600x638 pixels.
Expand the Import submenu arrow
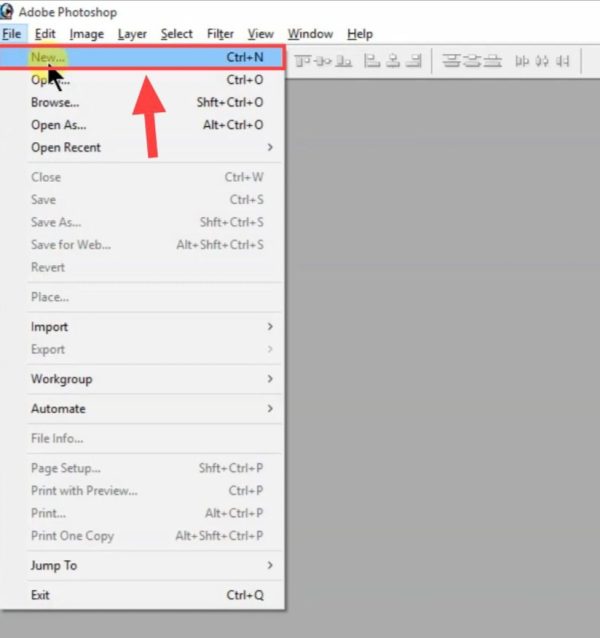270,327
